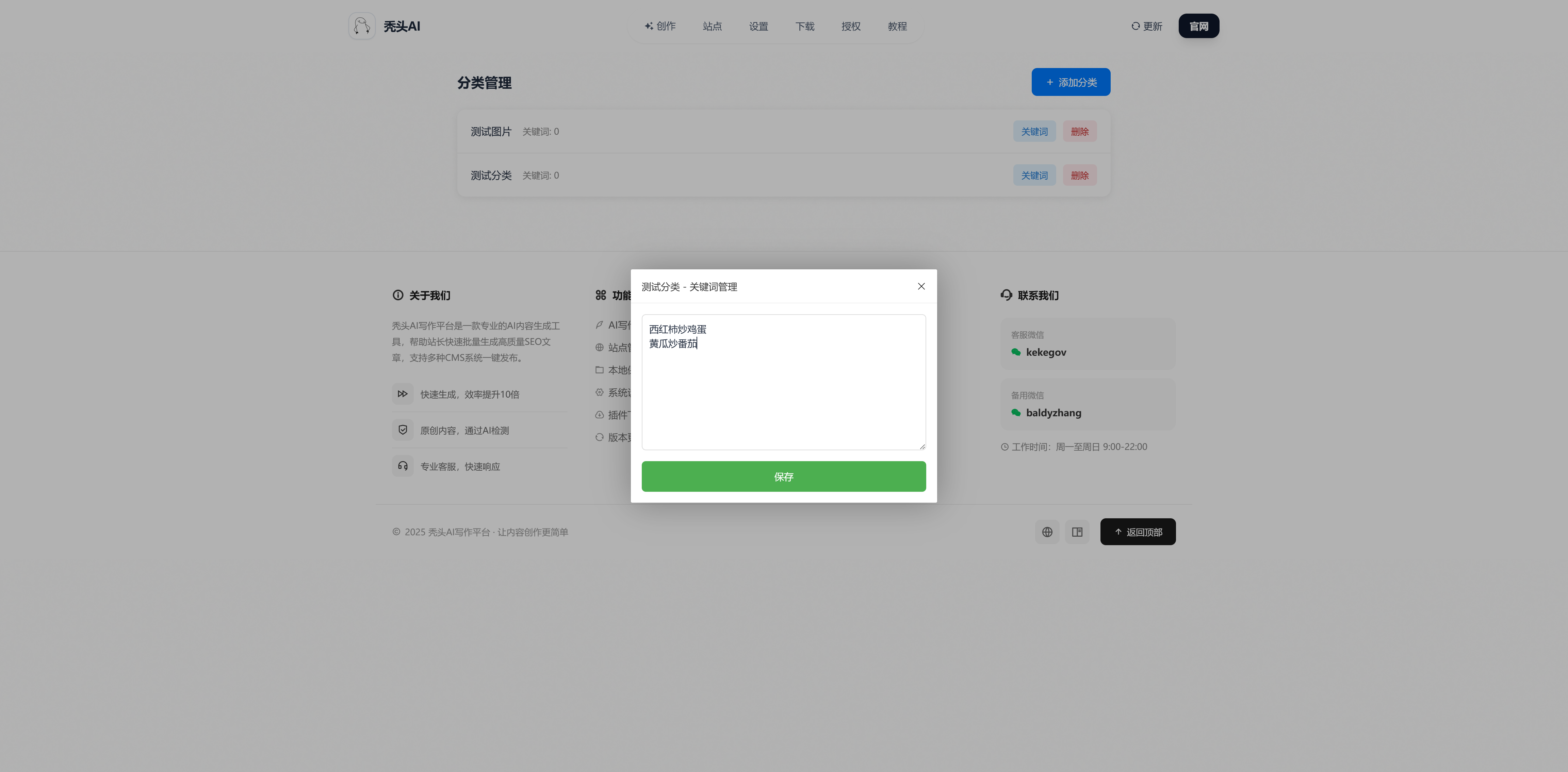Delete the 测试图片 category

pyautogui.click(x=1079, y=131)
